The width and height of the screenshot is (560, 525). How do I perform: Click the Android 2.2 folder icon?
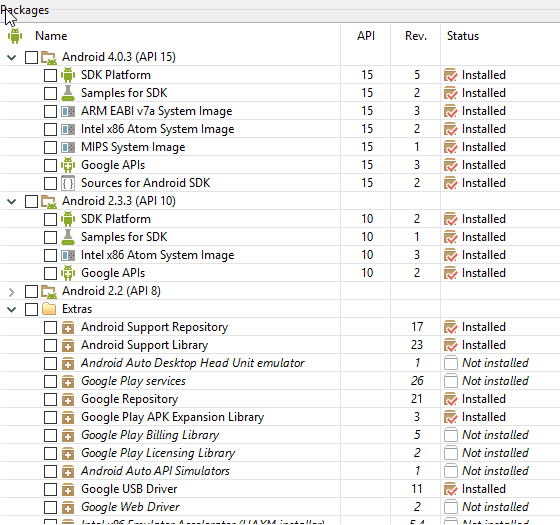(x=49, y=291)
